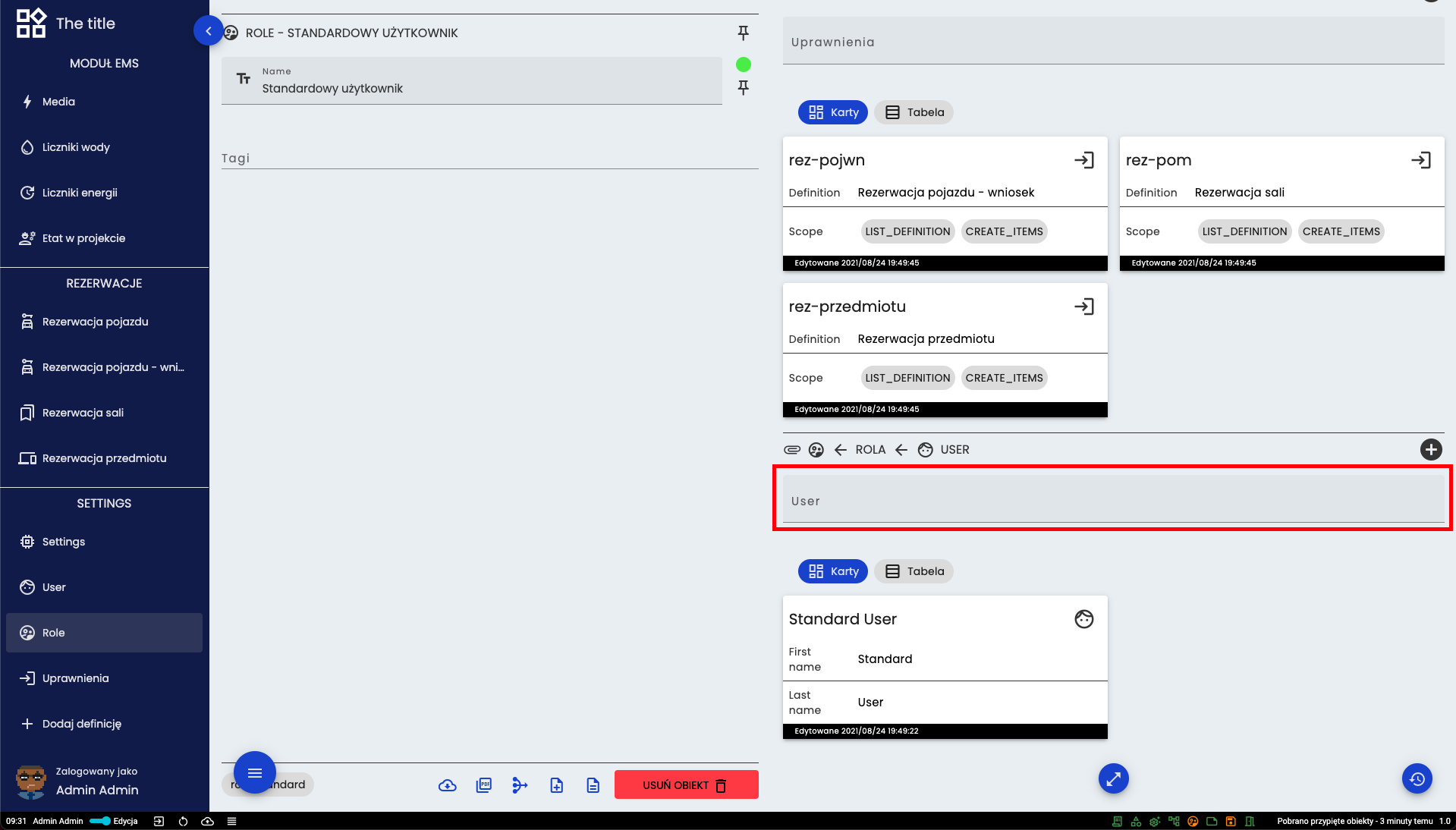The image size is (1456, 830).
Task: Click the rez-pojwn card title
Action: (827, 160)
